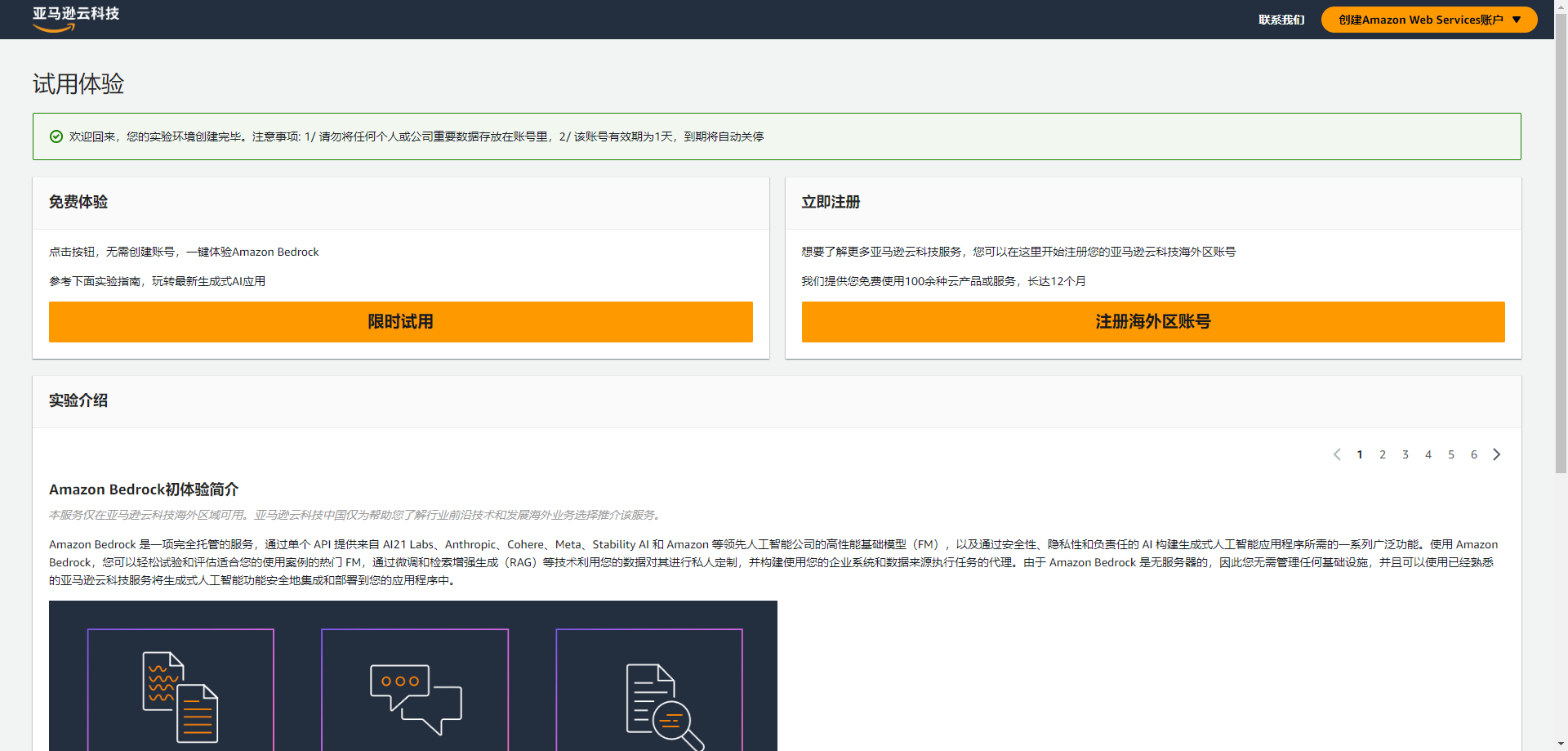Open the 亚马逊云科技 logo home link
Screen dimensions: 1568x751
point(76,19)
